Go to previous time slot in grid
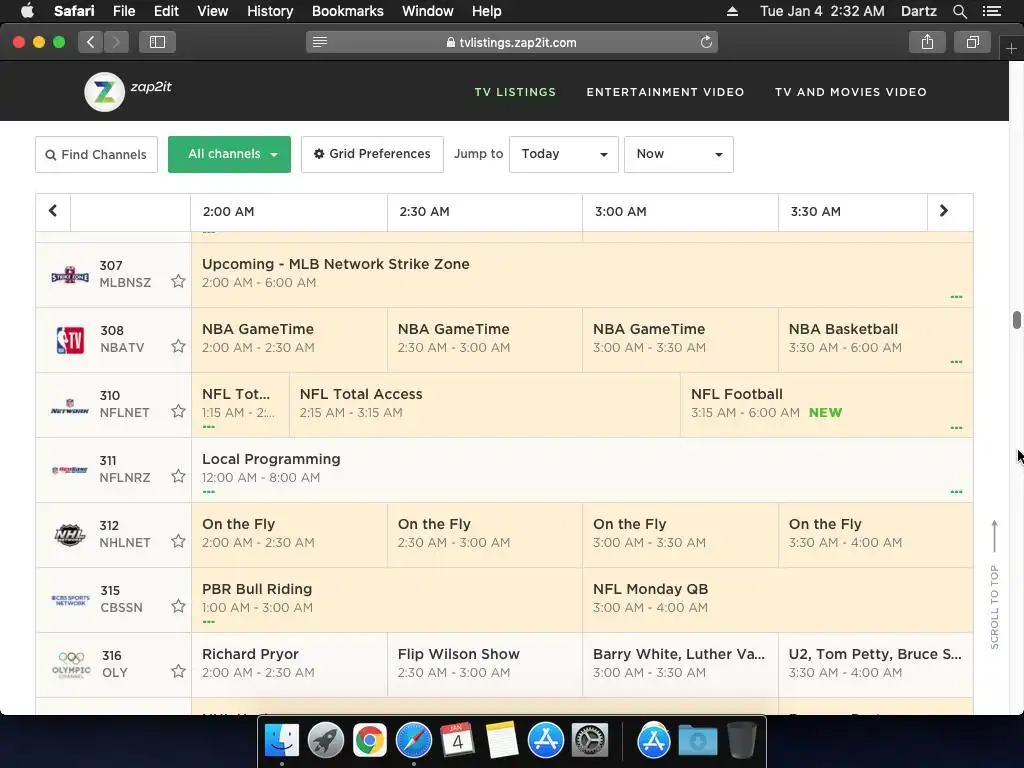The width and height of the screenshot is (1024, 768). (x=53, y=211)
